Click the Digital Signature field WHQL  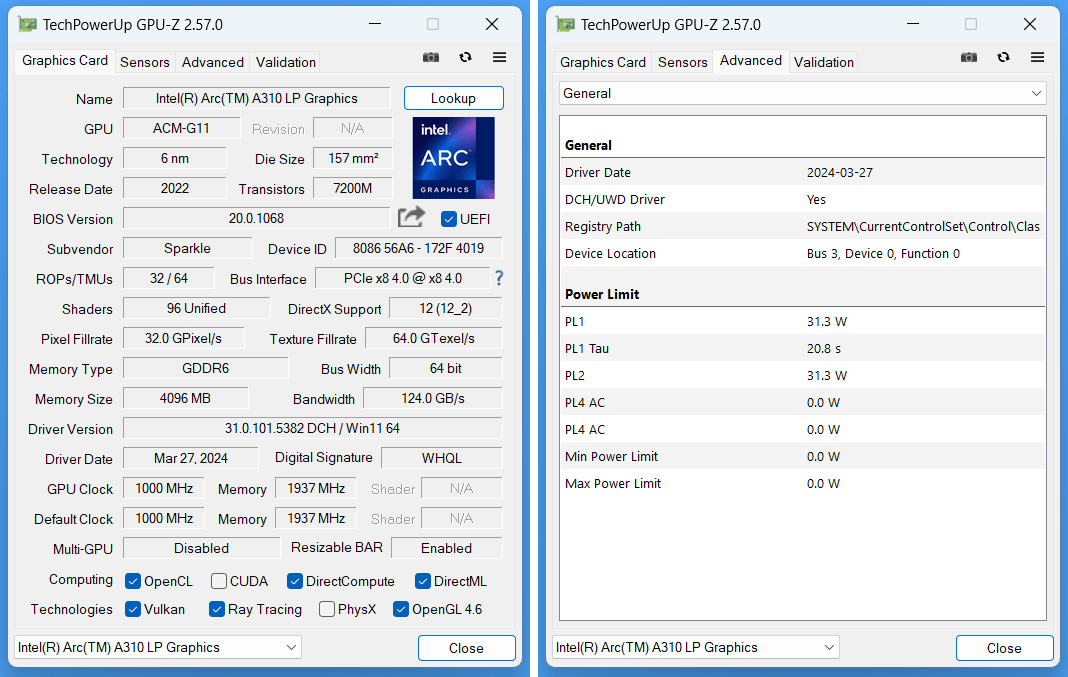[442, 458]
